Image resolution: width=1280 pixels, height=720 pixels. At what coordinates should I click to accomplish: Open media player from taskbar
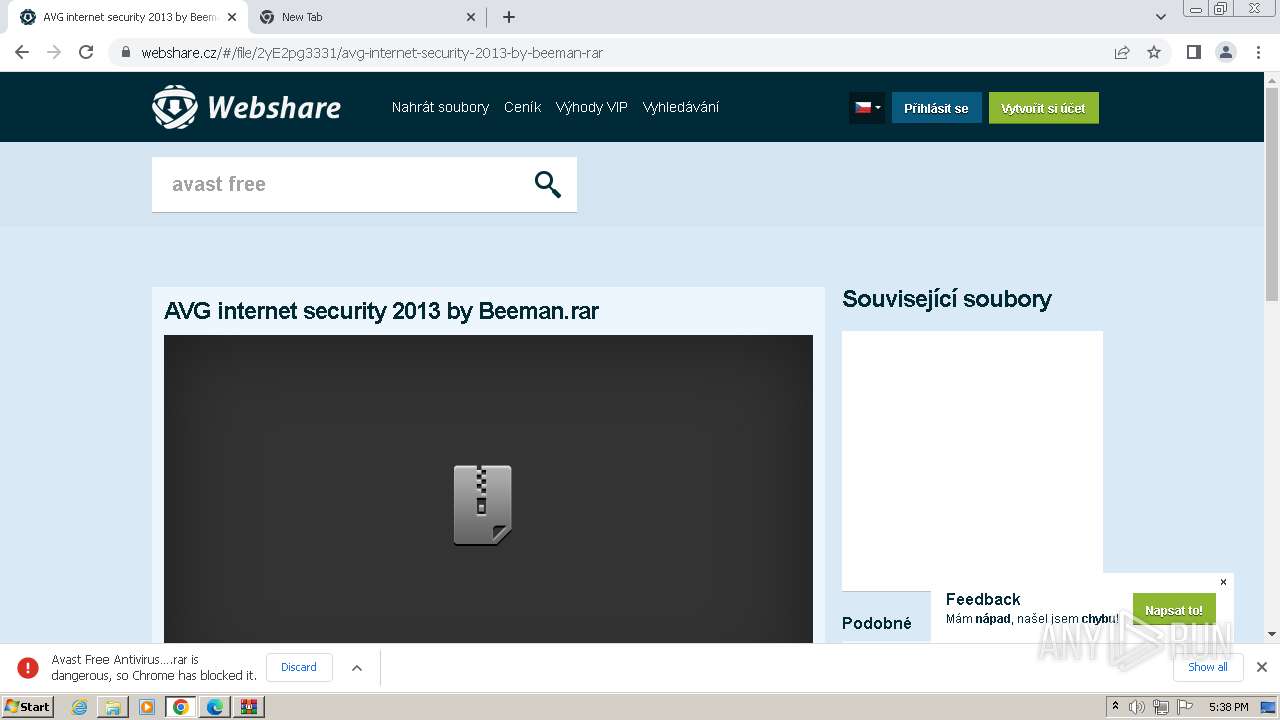[147, 707]
